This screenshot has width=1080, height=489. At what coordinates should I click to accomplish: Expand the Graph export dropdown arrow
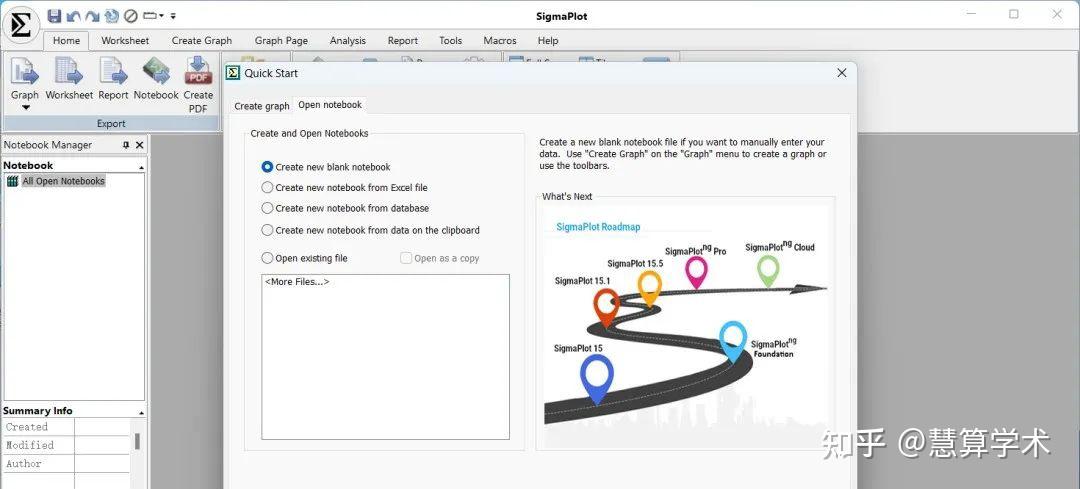(x=25, y=107)
